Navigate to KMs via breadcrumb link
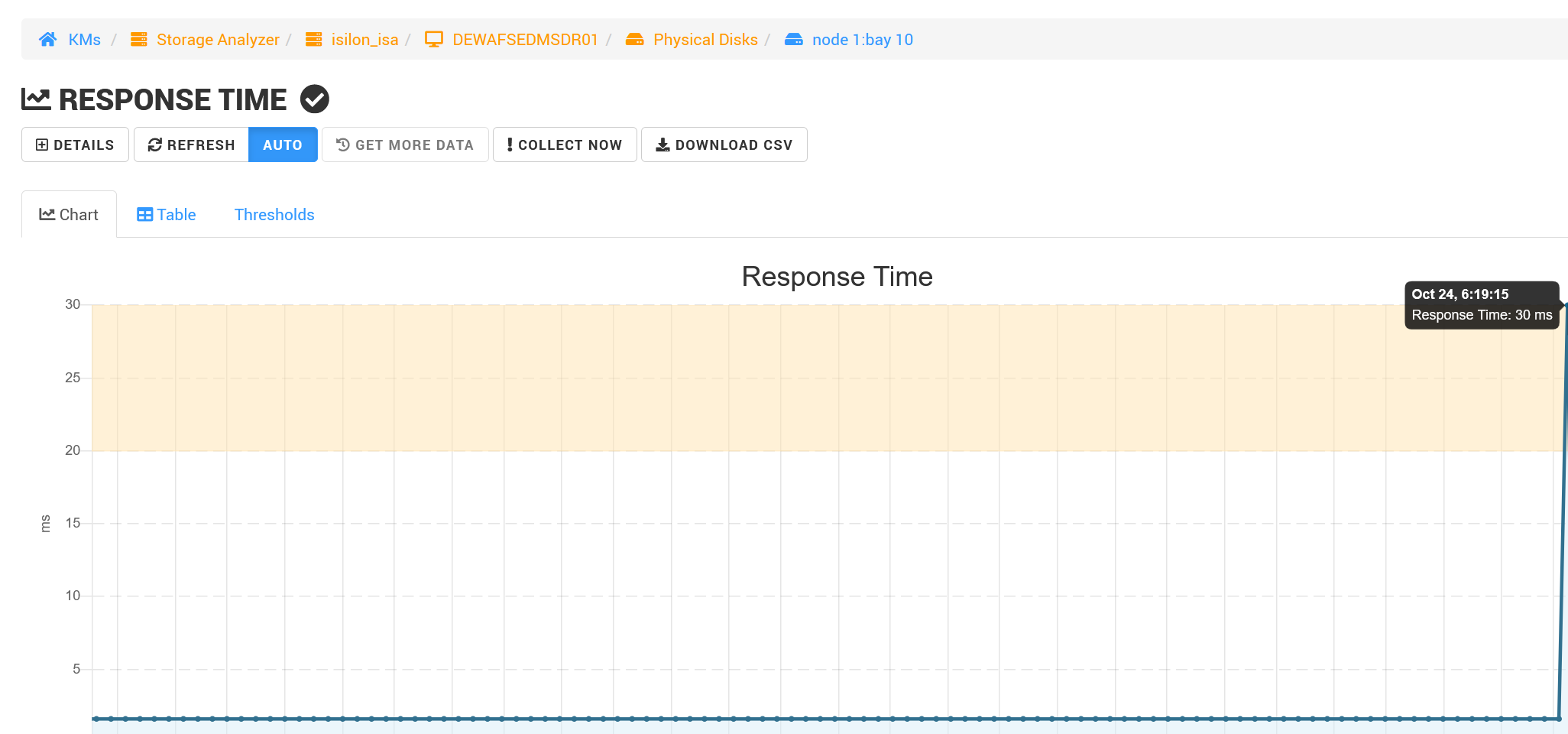Screen dimensions: 1568x734 coord(84,39)
